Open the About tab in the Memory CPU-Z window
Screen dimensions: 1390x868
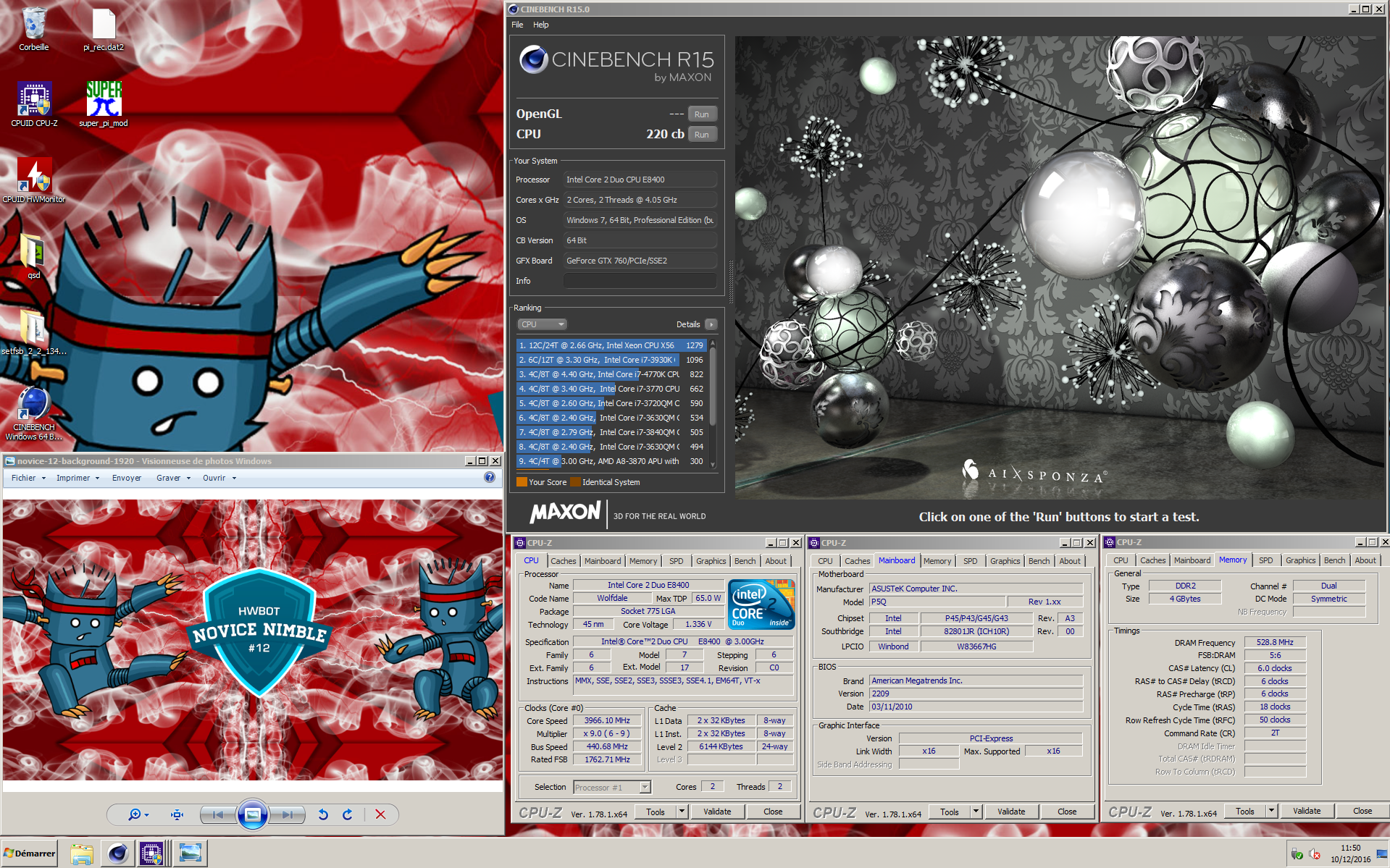(x=1365, y=560)
